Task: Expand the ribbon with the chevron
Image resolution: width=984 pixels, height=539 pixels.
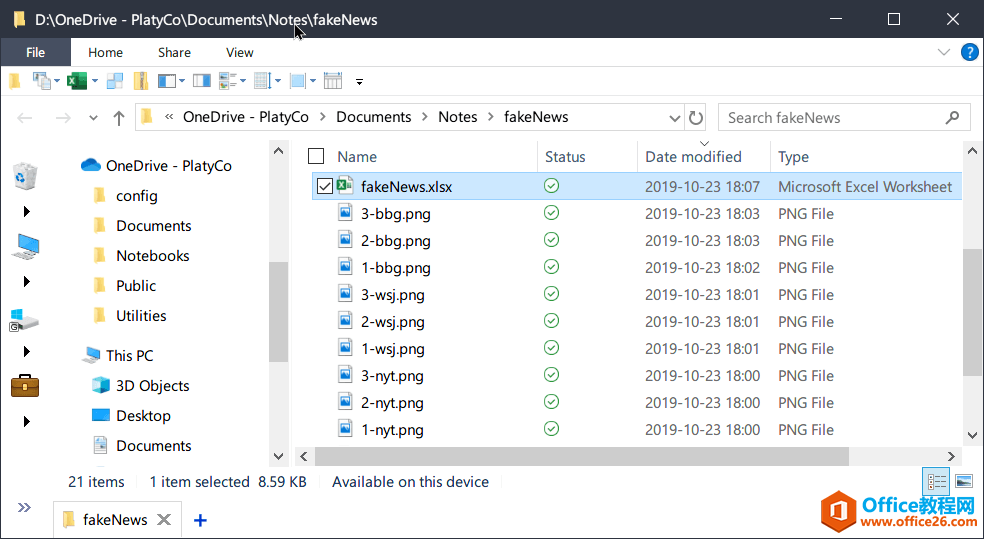Action: (943, 53)
